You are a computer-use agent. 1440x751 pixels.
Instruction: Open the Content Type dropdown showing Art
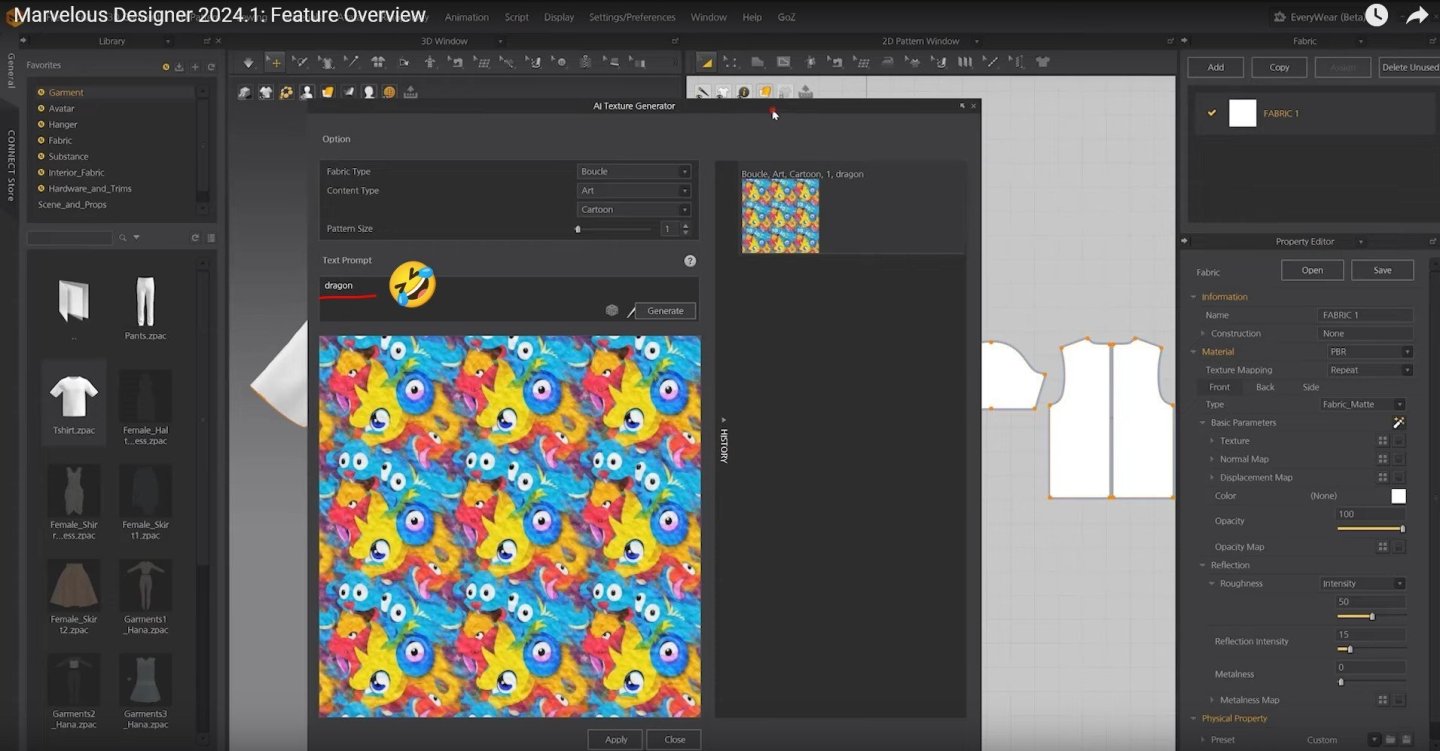(634, 191)
